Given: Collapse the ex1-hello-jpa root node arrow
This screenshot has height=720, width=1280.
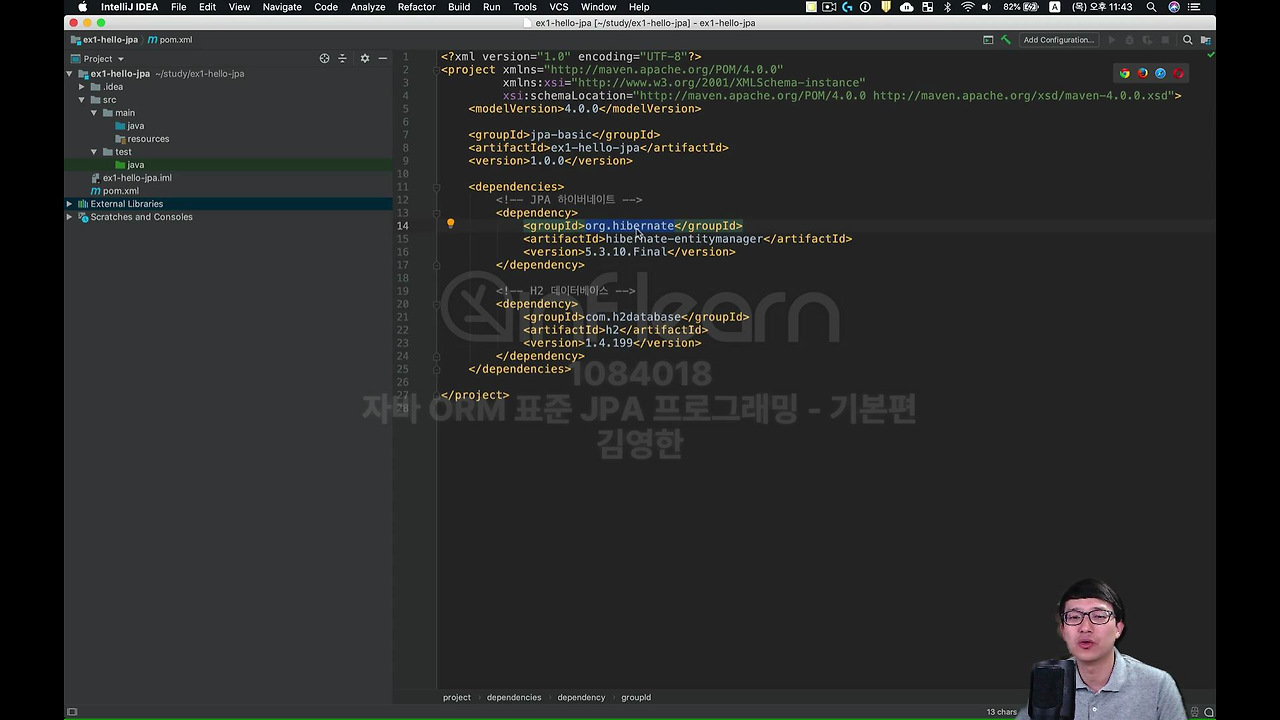Looking at the screenshot, I should point(70,74).
